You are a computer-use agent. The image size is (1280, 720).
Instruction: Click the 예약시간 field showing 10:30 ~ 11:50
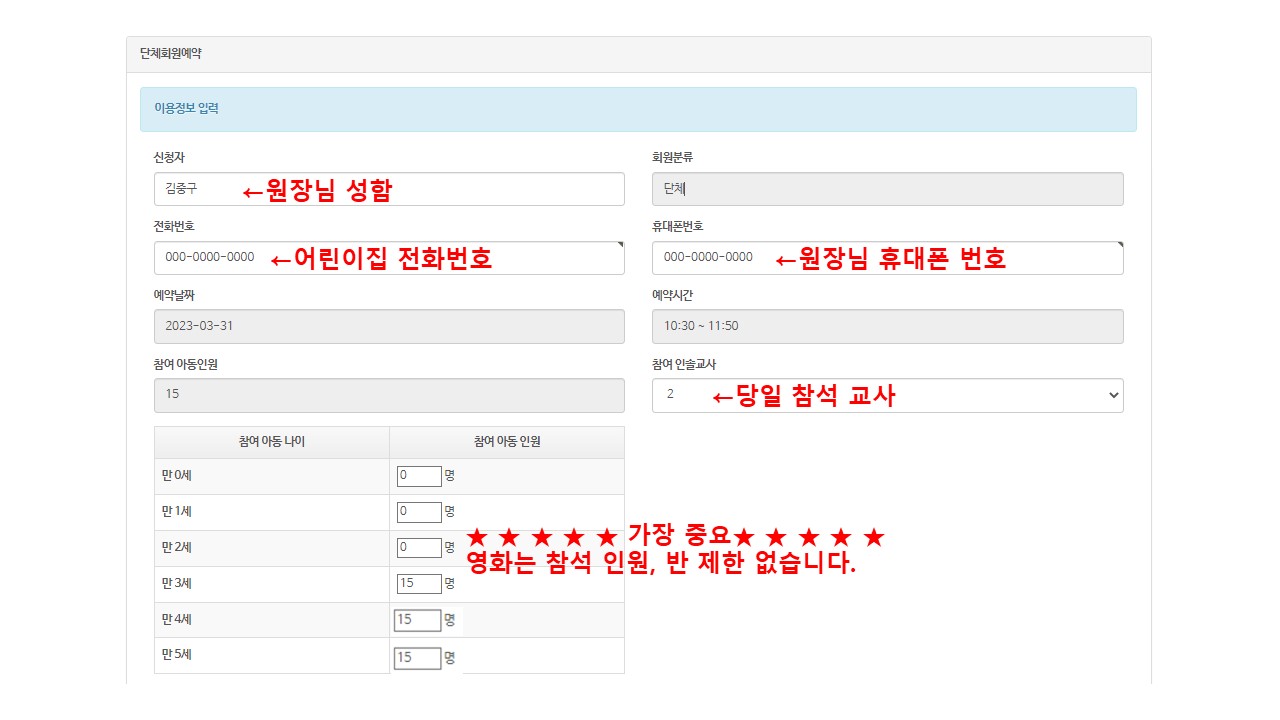click(x=887, y=326)
